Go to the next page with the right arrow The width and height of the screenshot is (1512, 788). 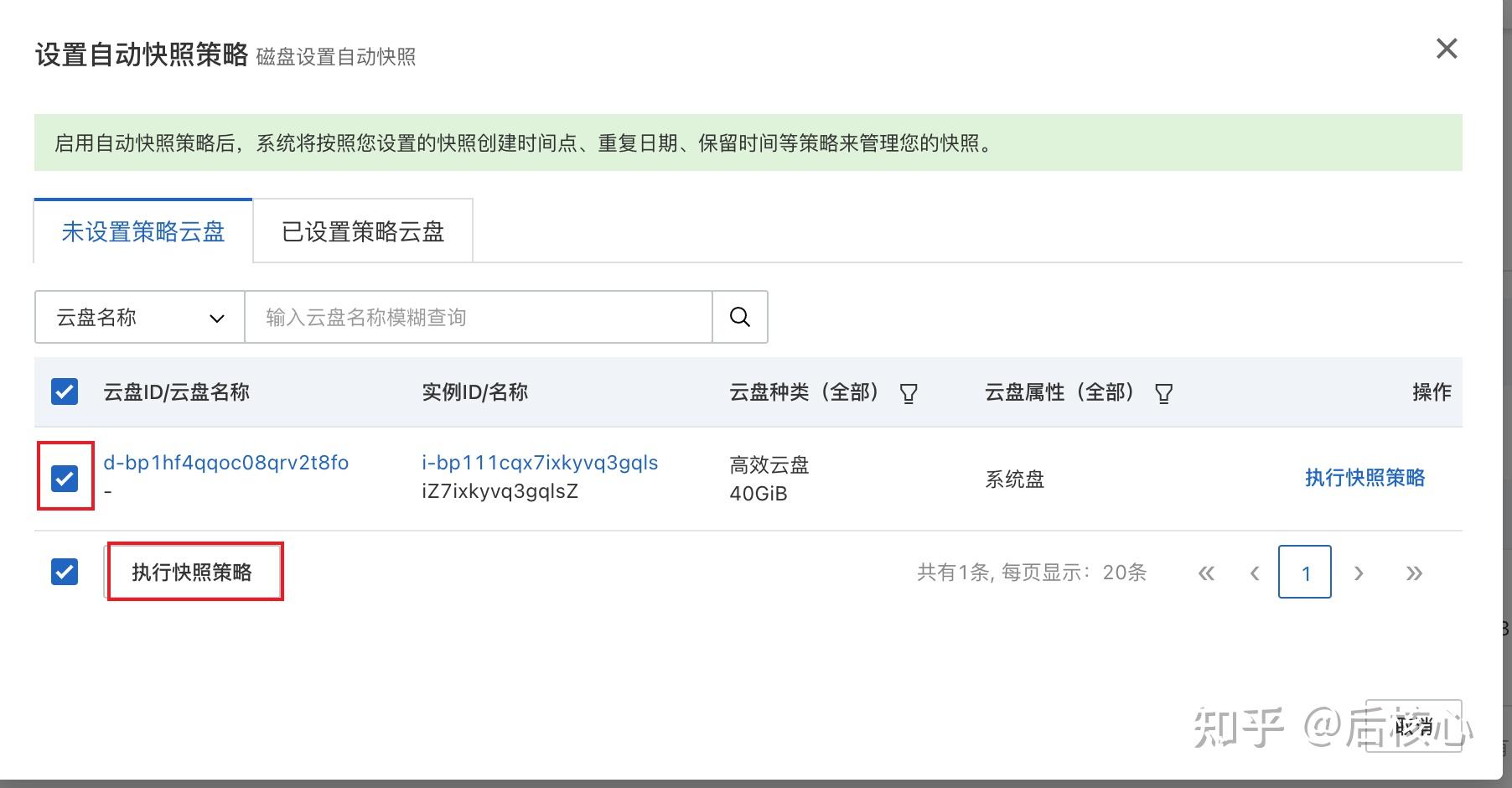point(1359,573)
